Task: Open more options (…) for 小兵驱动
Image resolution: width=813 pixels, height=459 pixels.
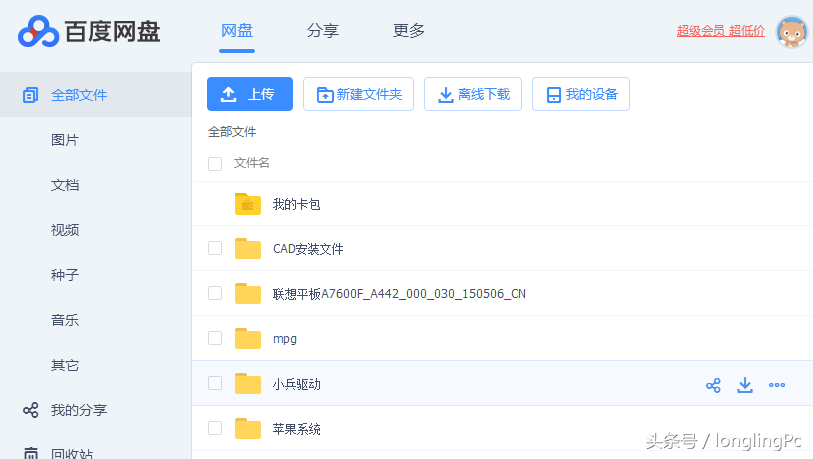Action: pos(777,385)
